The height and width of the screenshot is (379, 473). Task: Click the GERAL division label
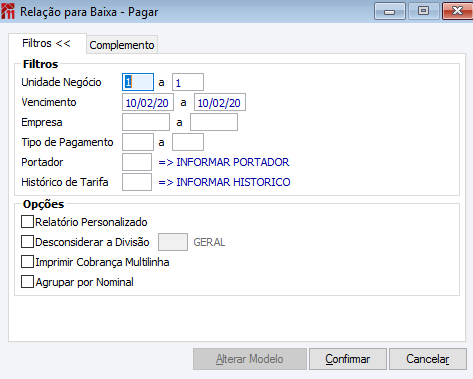[209, 242]
